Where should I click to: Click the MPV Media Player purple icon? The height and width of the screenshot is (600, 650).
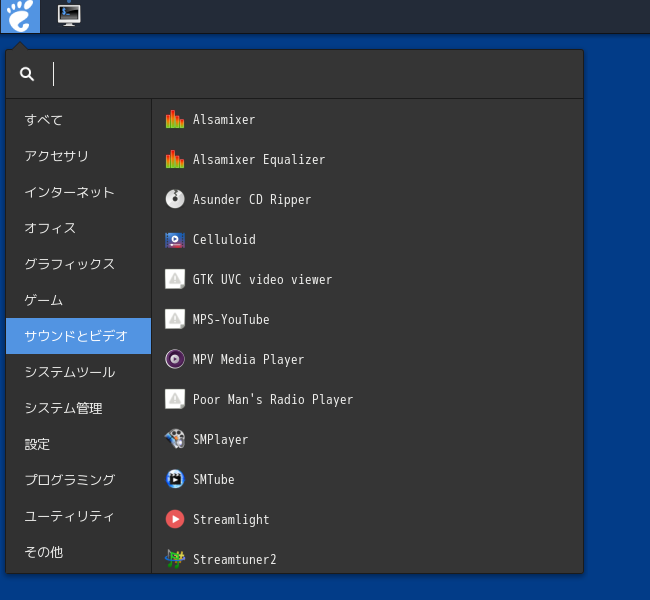pyautogui.click(x=175, y=359)
